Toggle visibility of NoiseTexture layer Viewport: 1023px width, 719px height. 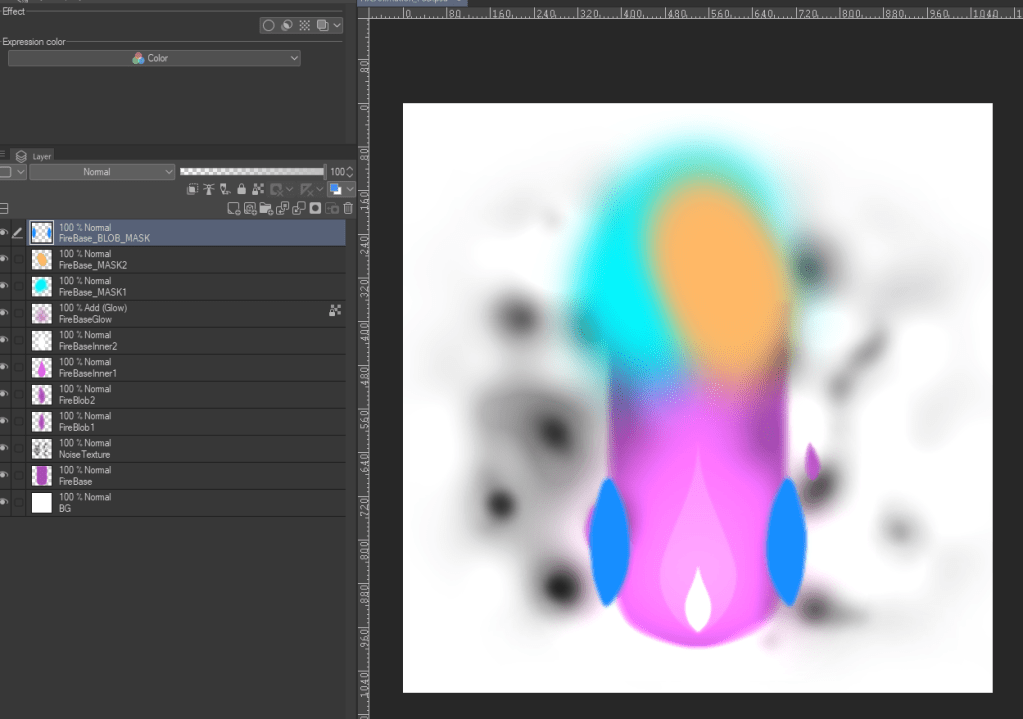point(4,448)
